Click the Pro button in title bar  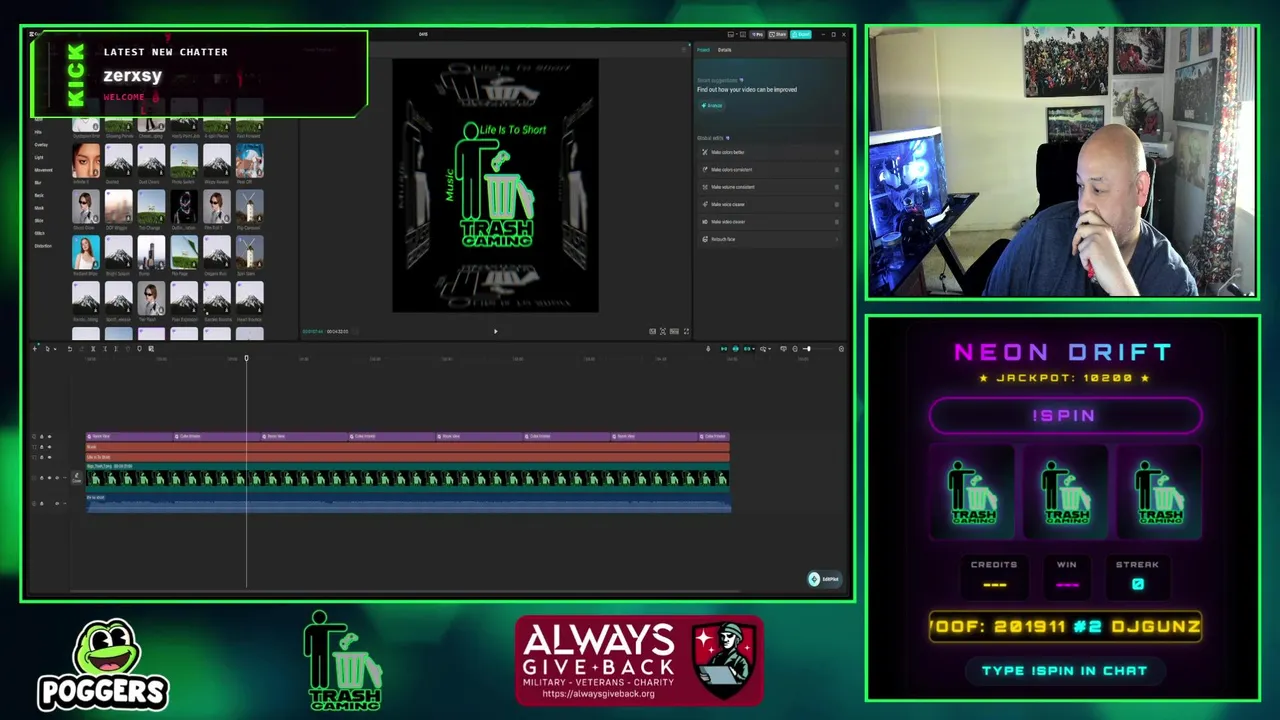tap(757, 34)
